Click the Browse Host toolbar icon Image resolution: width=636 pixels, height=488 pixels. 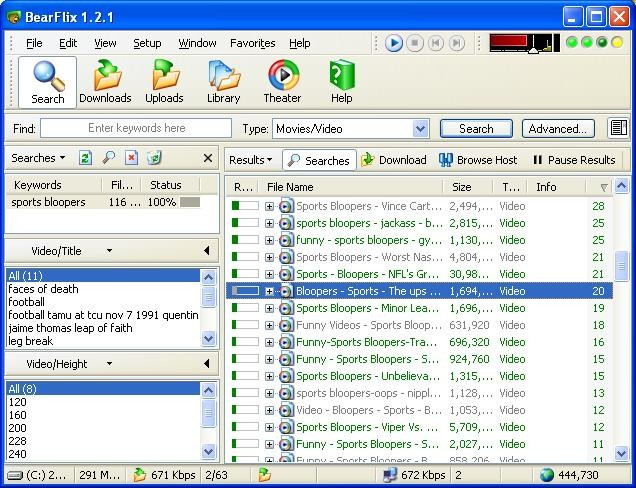pos(445,160)
